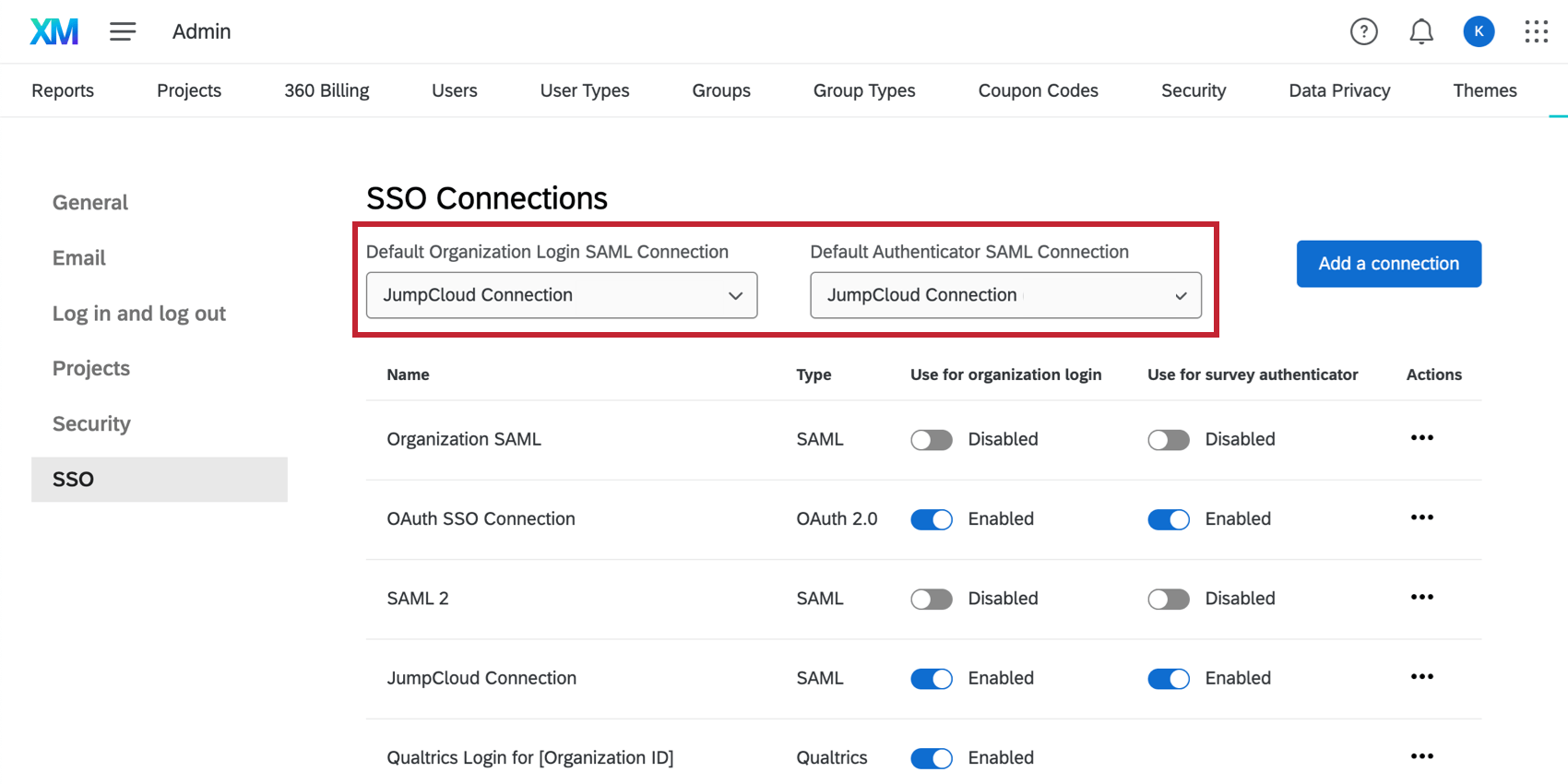
Task: Open the hamburger navigation menu
Action: tap(123, 31)
